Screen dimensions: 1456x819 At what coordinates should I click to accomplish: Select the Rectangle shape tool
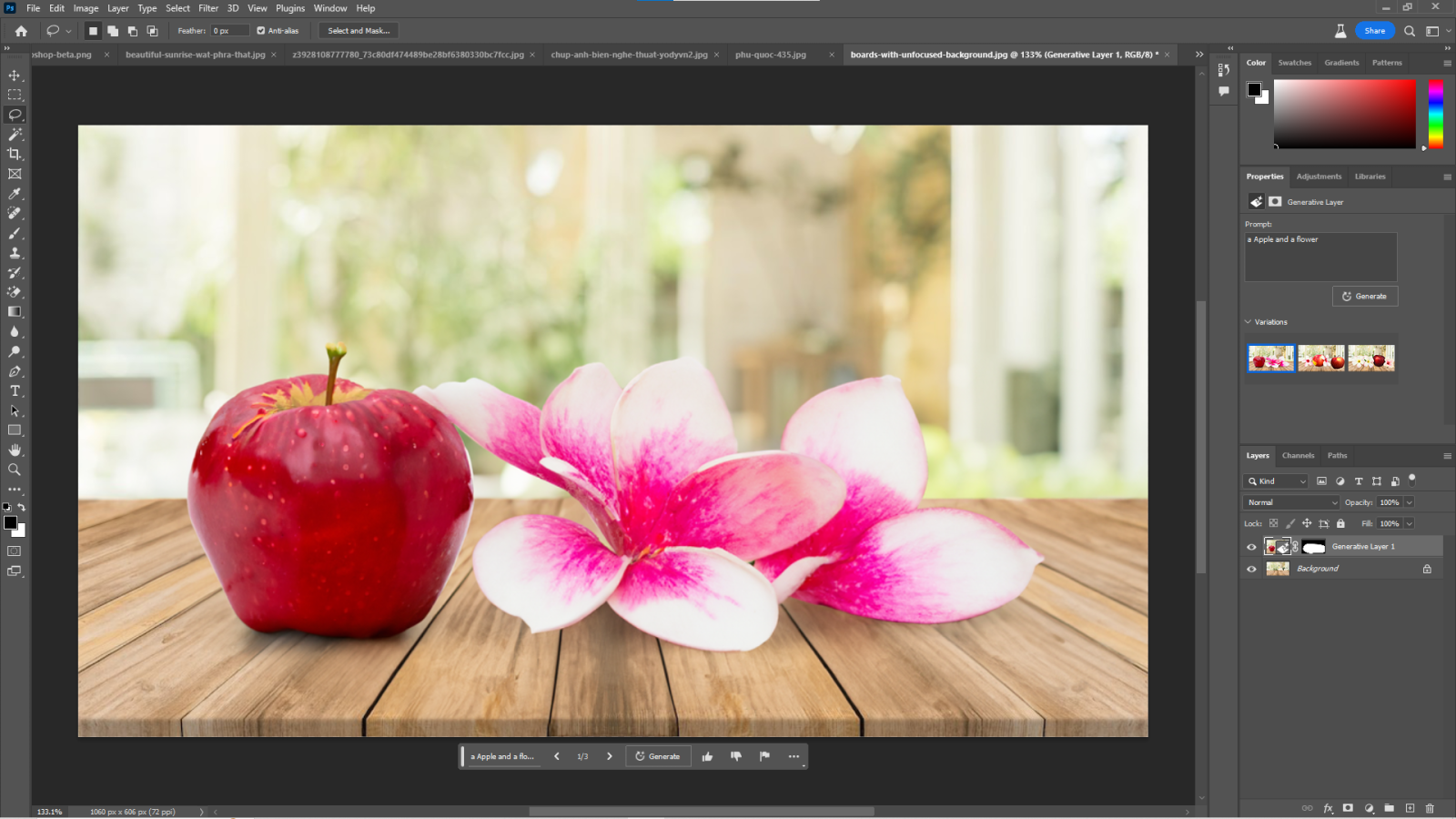15,430
